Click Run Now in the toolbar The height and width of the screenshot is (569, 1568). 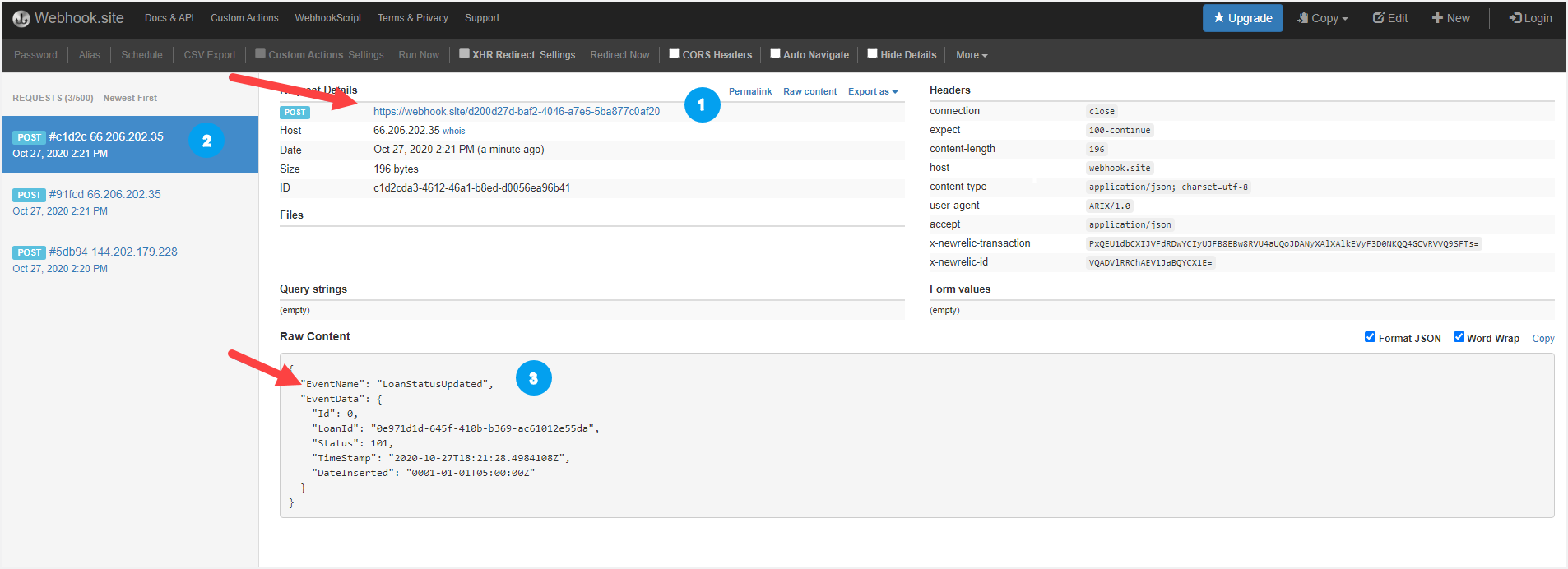tap(419, 55)
